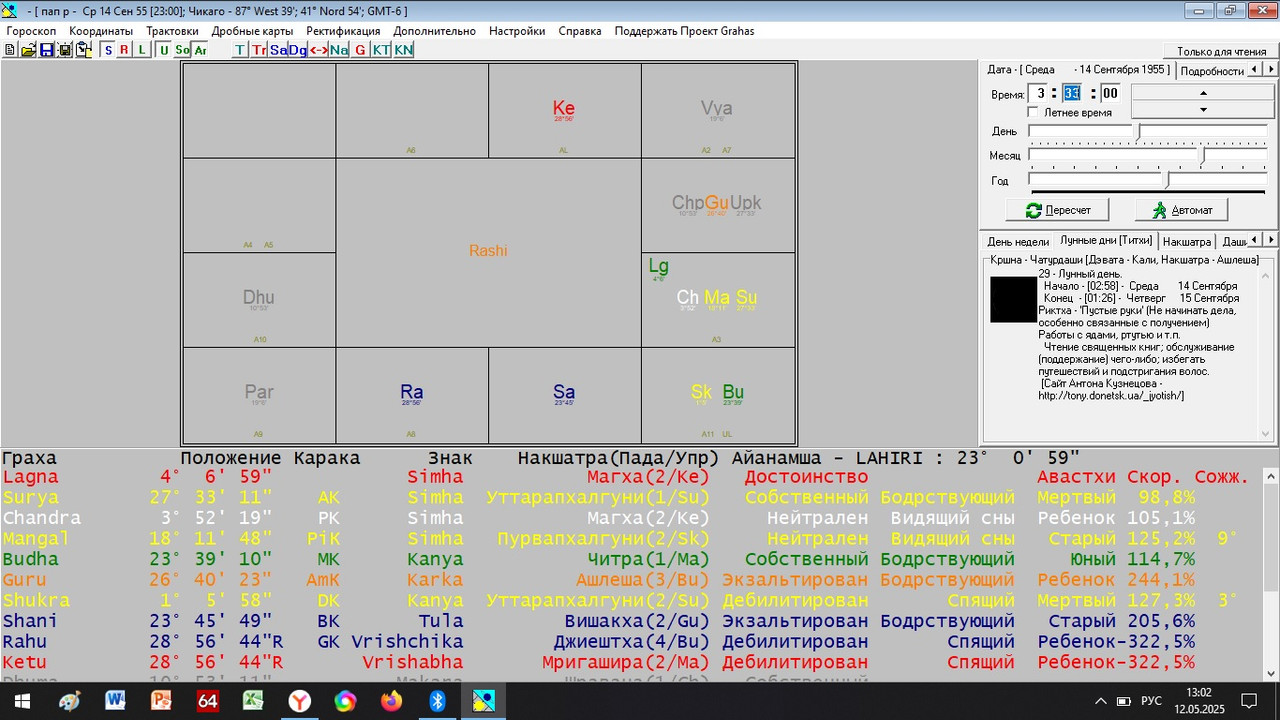
Task: Open Дополнительно menu
Action: click(x=434, y=31)
